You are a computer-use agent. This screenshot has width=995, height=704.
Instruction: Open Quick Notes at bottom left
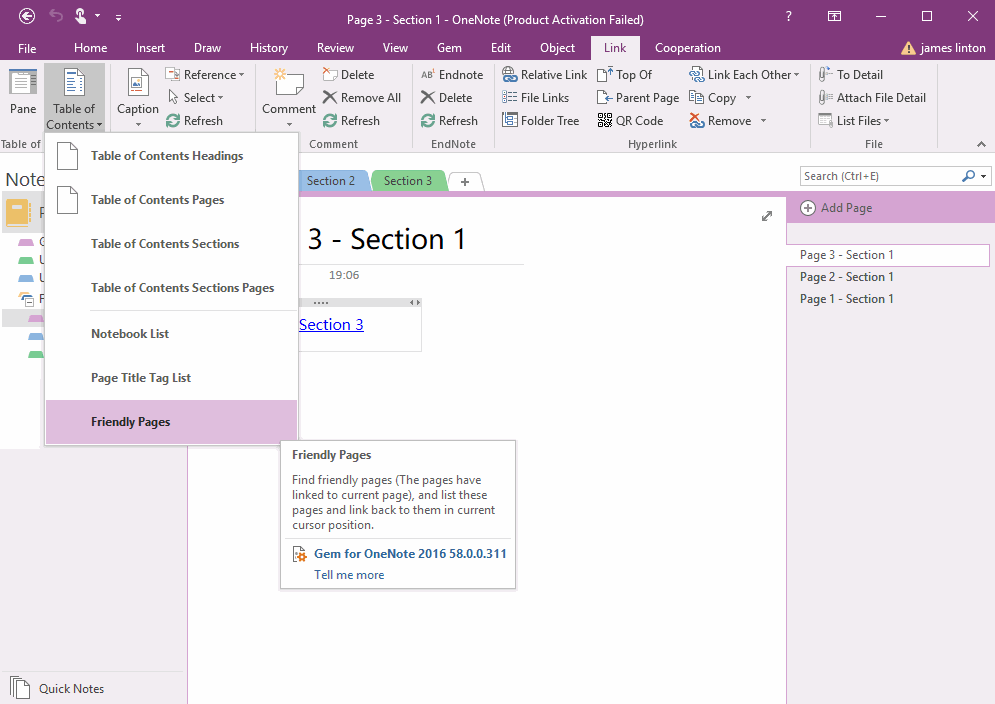(57, 689)
